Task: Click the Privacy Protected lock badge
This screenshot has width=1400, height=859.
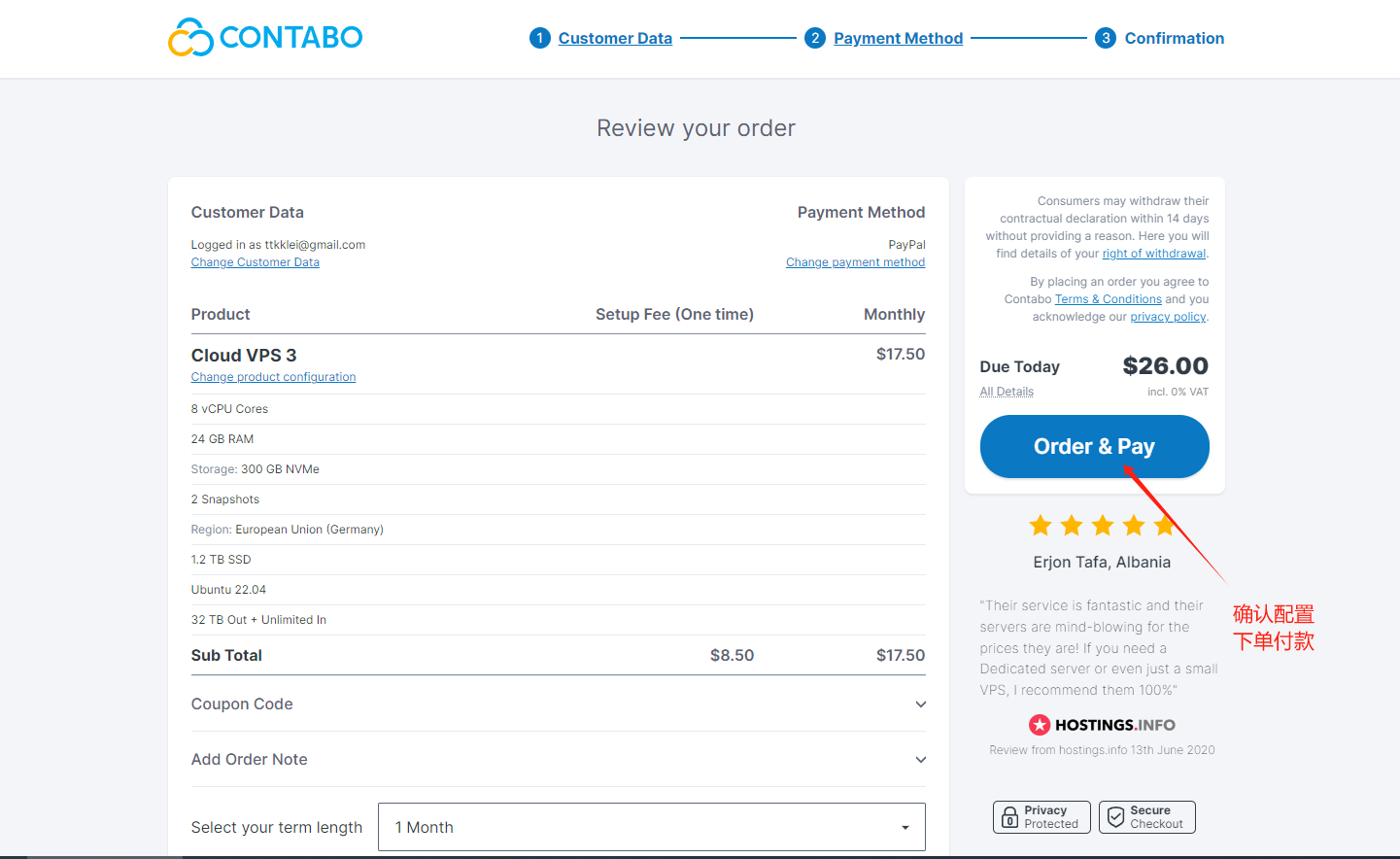Action: [x=1041, y=817]
